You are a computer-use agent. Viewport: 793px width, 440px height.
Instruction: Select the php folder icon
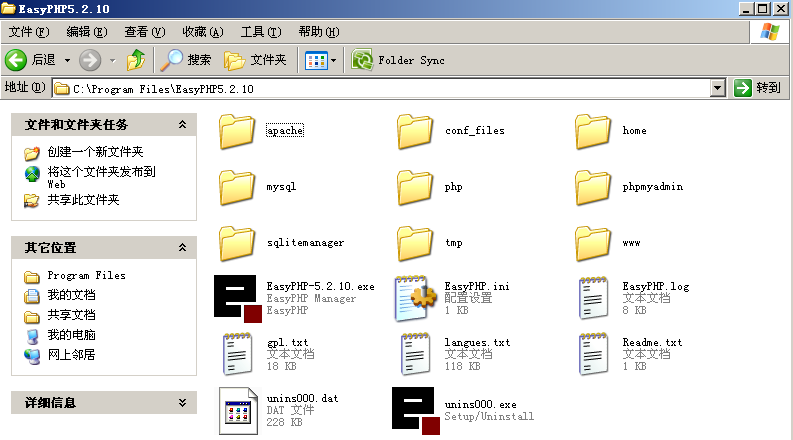coord(415,187)
